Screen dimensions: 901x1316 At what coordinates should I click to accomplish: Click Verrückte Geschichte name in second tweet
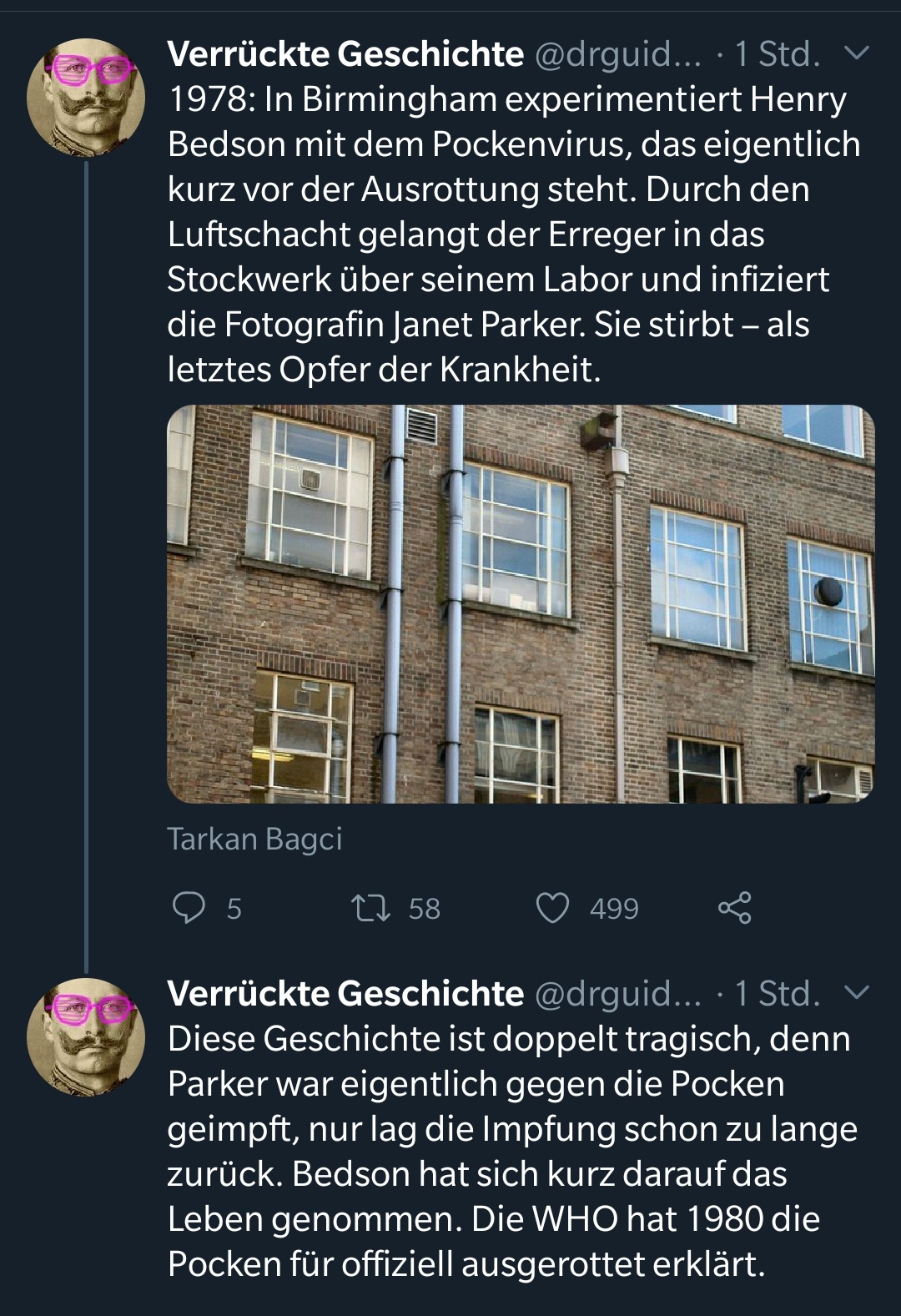point(345,993)
